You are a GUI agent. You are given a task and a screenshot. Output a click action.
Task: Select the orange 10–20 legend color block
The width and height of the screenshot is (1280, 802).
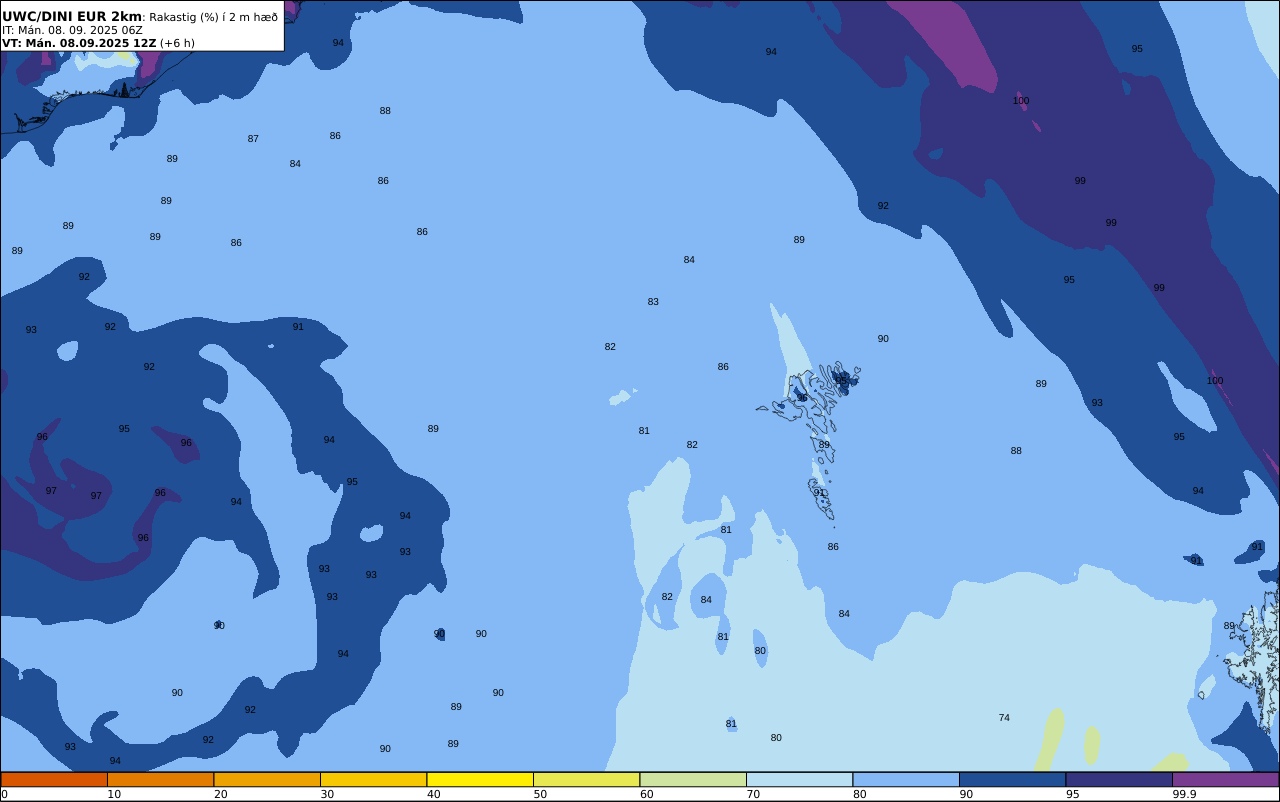(160, 779)
